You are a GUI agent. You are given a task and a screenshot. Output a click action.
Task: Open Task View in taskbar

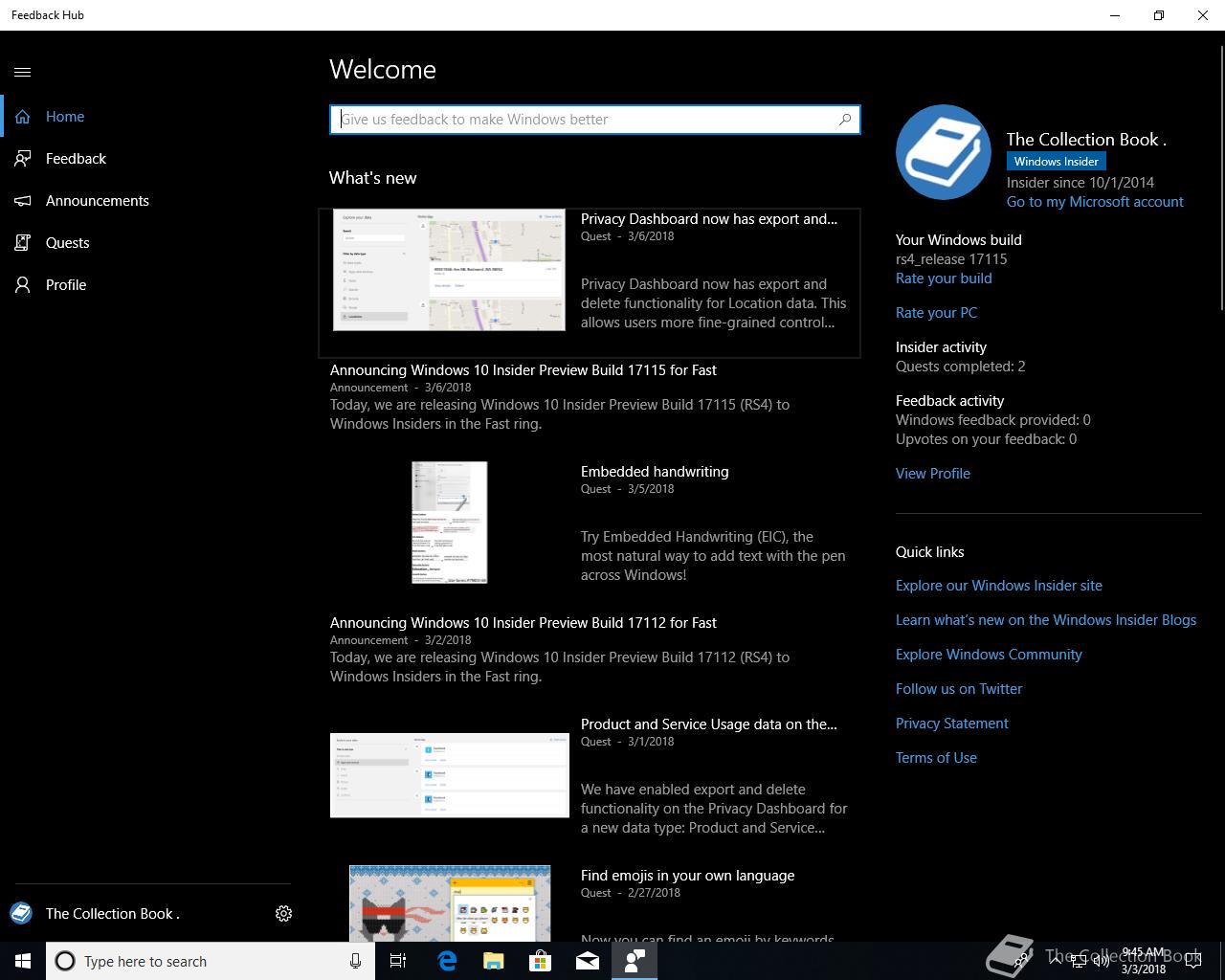[x=398, y=961]
